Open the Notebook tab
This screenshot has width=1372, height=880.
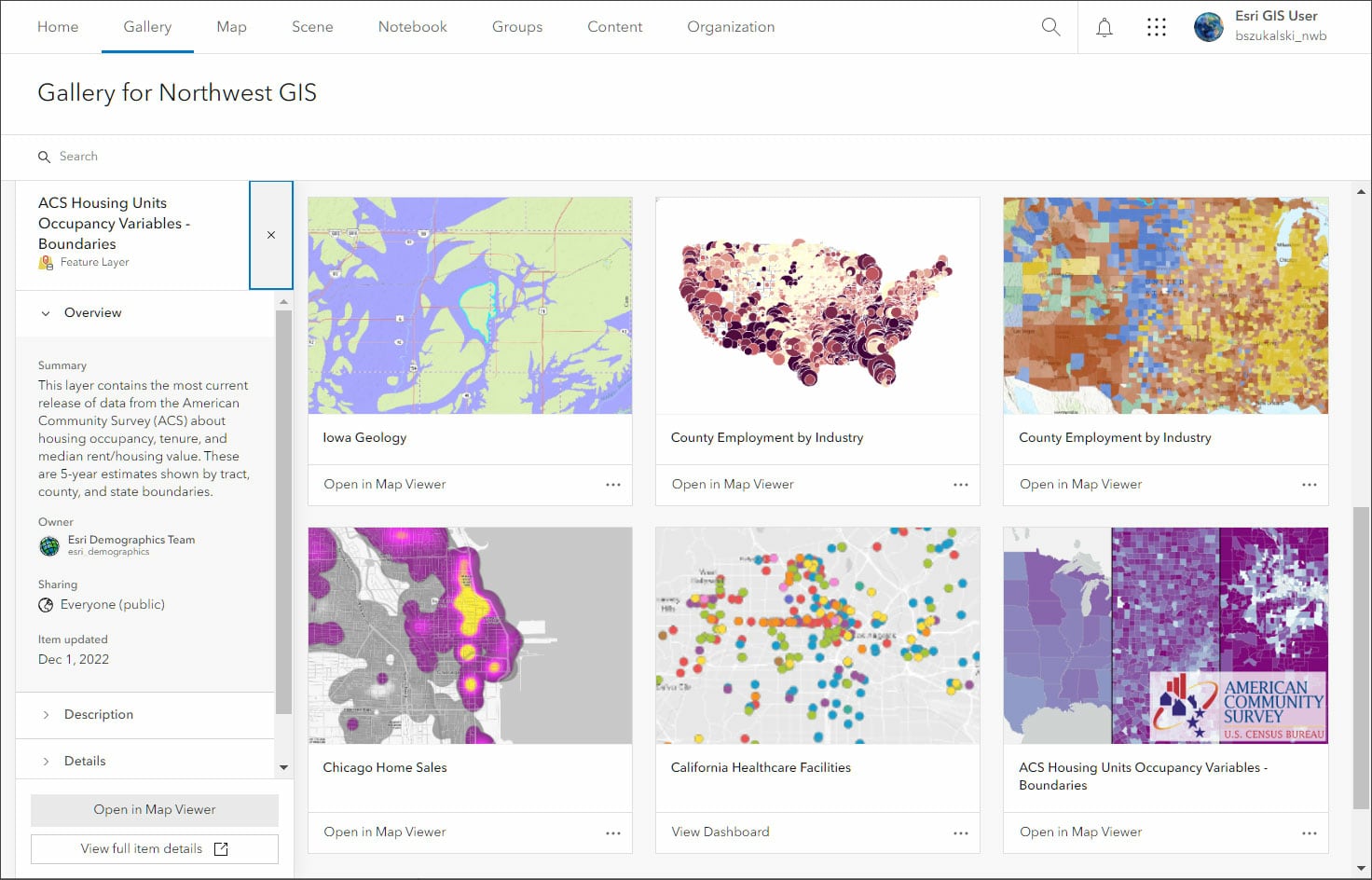tap(413, 27)
